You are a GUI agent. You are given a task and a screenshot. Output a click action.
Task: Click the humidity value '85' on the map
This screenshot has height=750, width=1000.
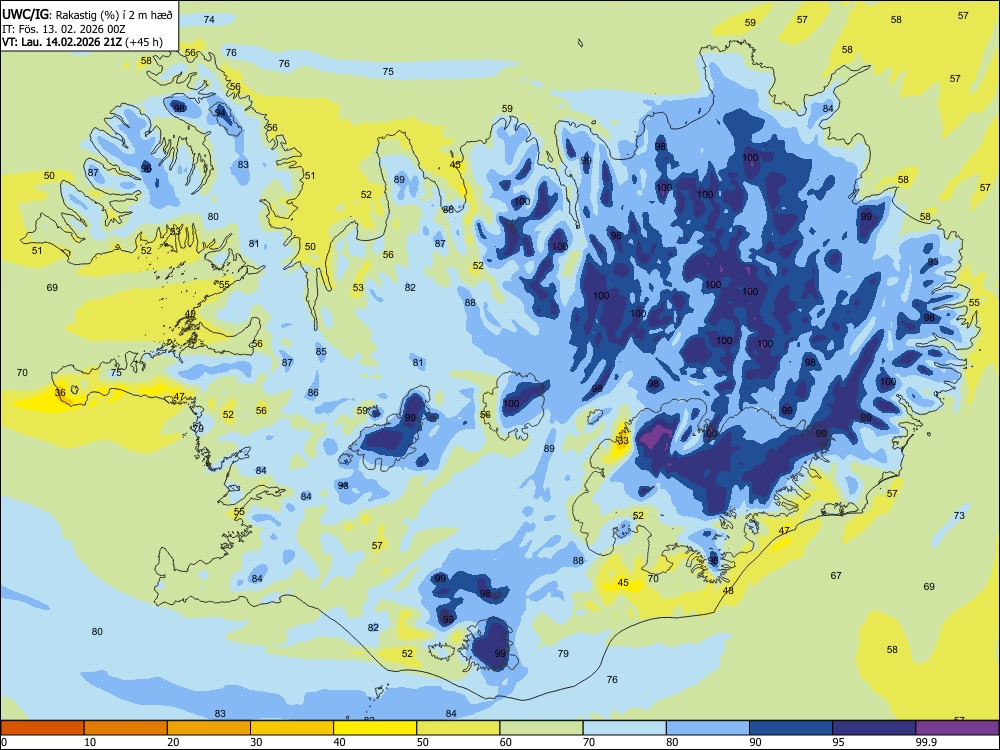coord(321,351)
